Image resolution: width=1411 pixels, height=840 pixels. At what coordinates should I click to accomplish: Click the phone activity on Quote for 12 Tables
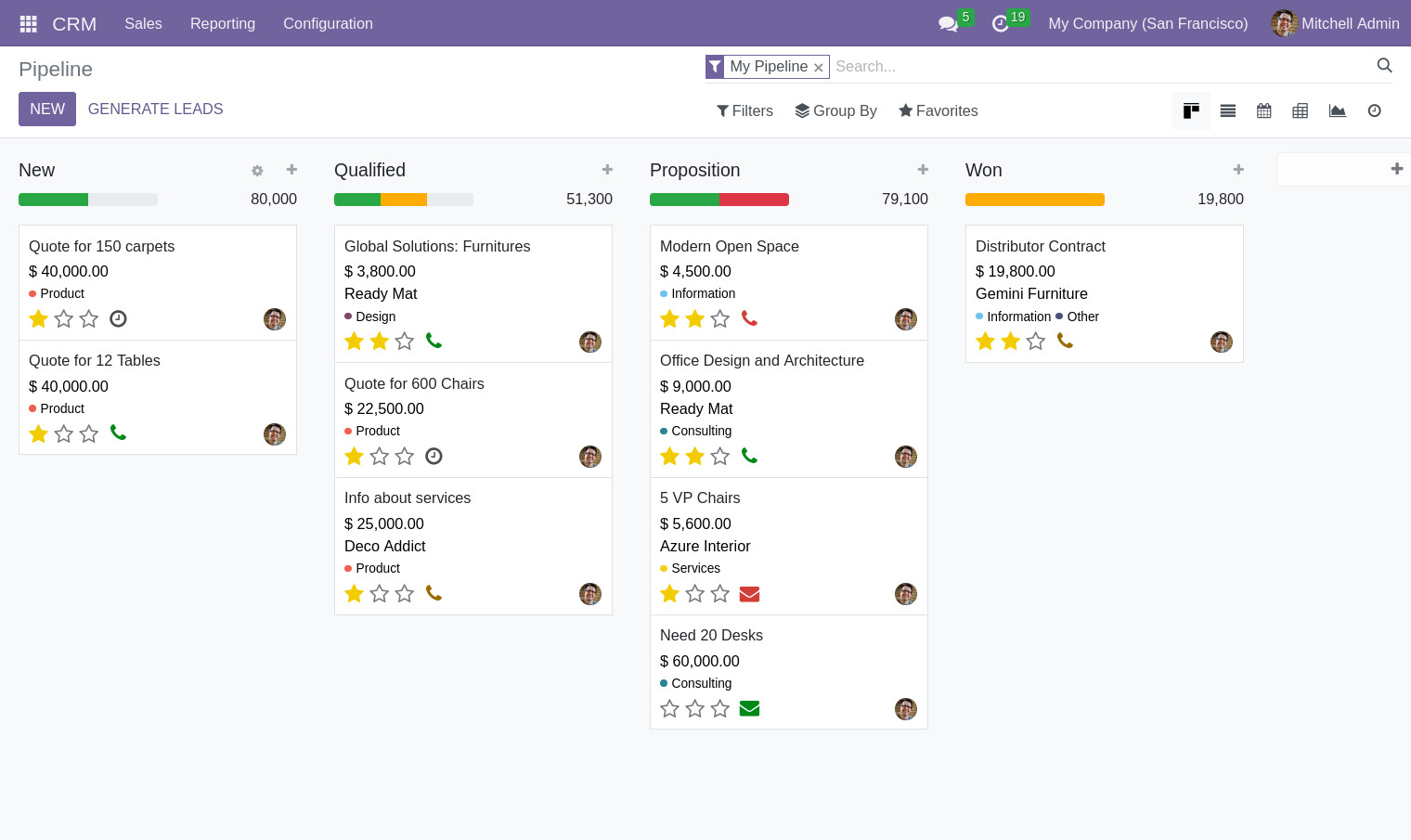[x=119, y=433]
